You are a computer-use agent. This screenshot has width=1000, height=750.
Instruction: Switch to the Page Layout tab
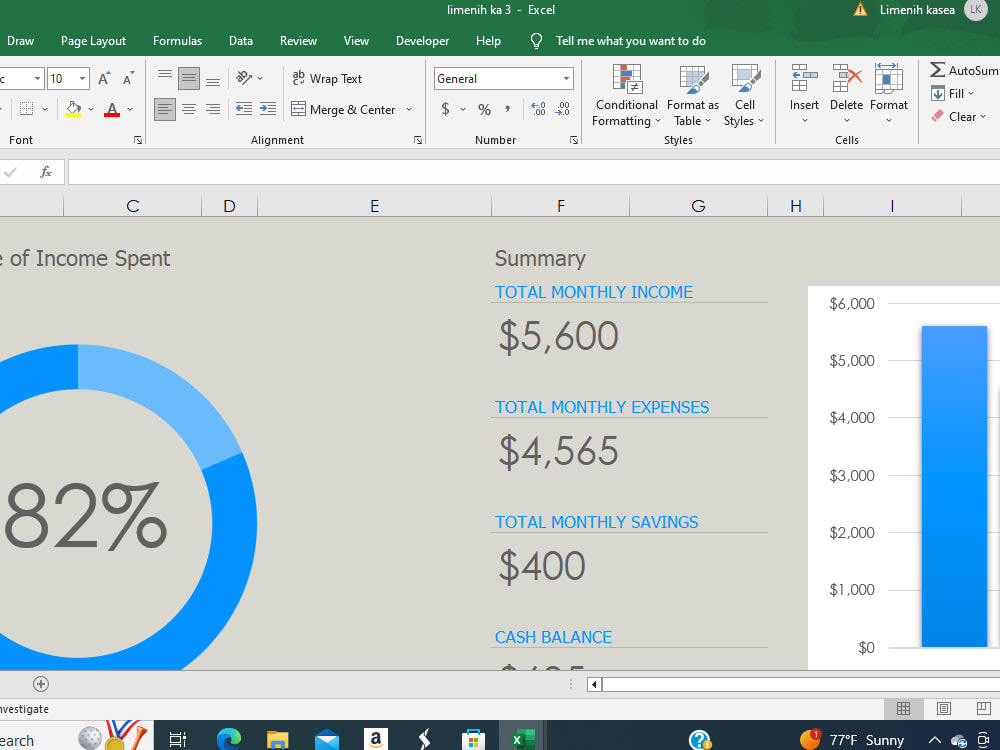[x=93, y=41]
